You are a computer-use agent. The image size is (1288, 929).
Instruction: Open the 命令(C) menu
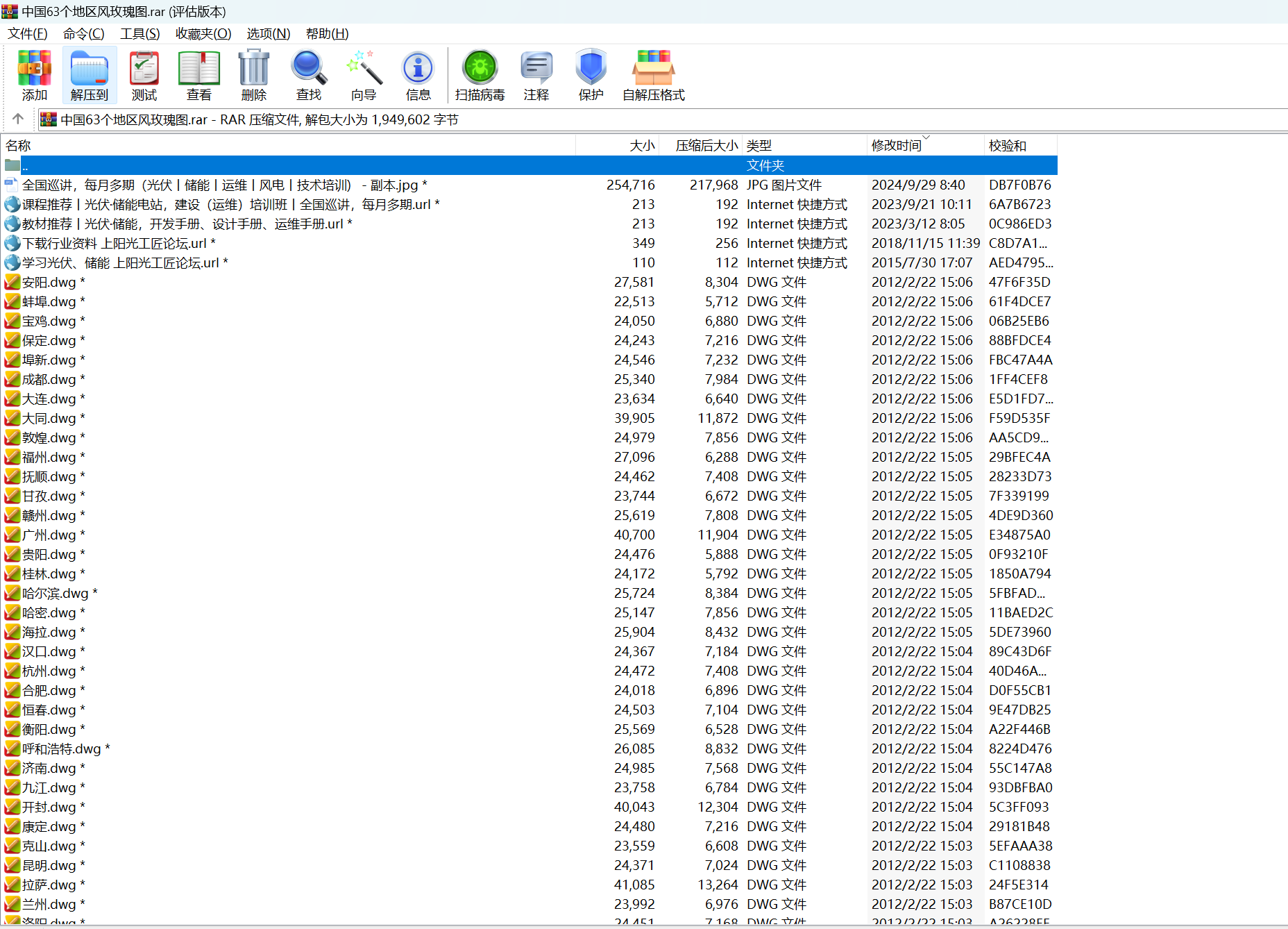coord(83,33)
